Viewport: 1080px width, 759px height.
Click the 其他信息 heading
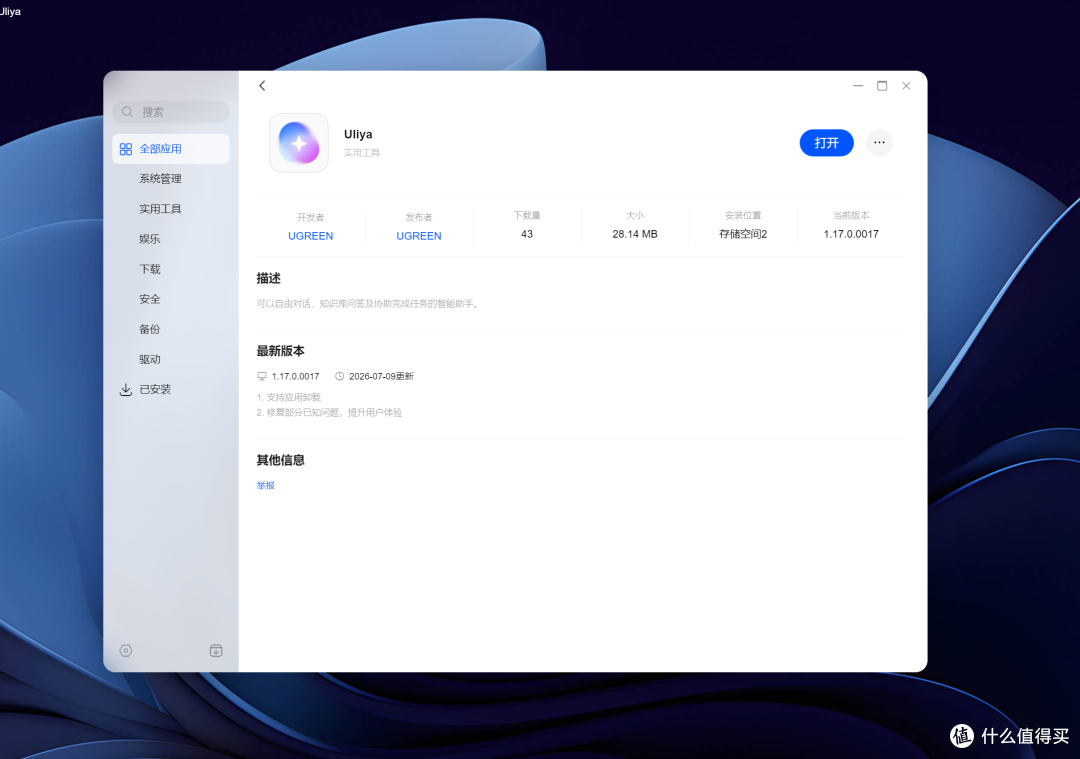point(280,460)
